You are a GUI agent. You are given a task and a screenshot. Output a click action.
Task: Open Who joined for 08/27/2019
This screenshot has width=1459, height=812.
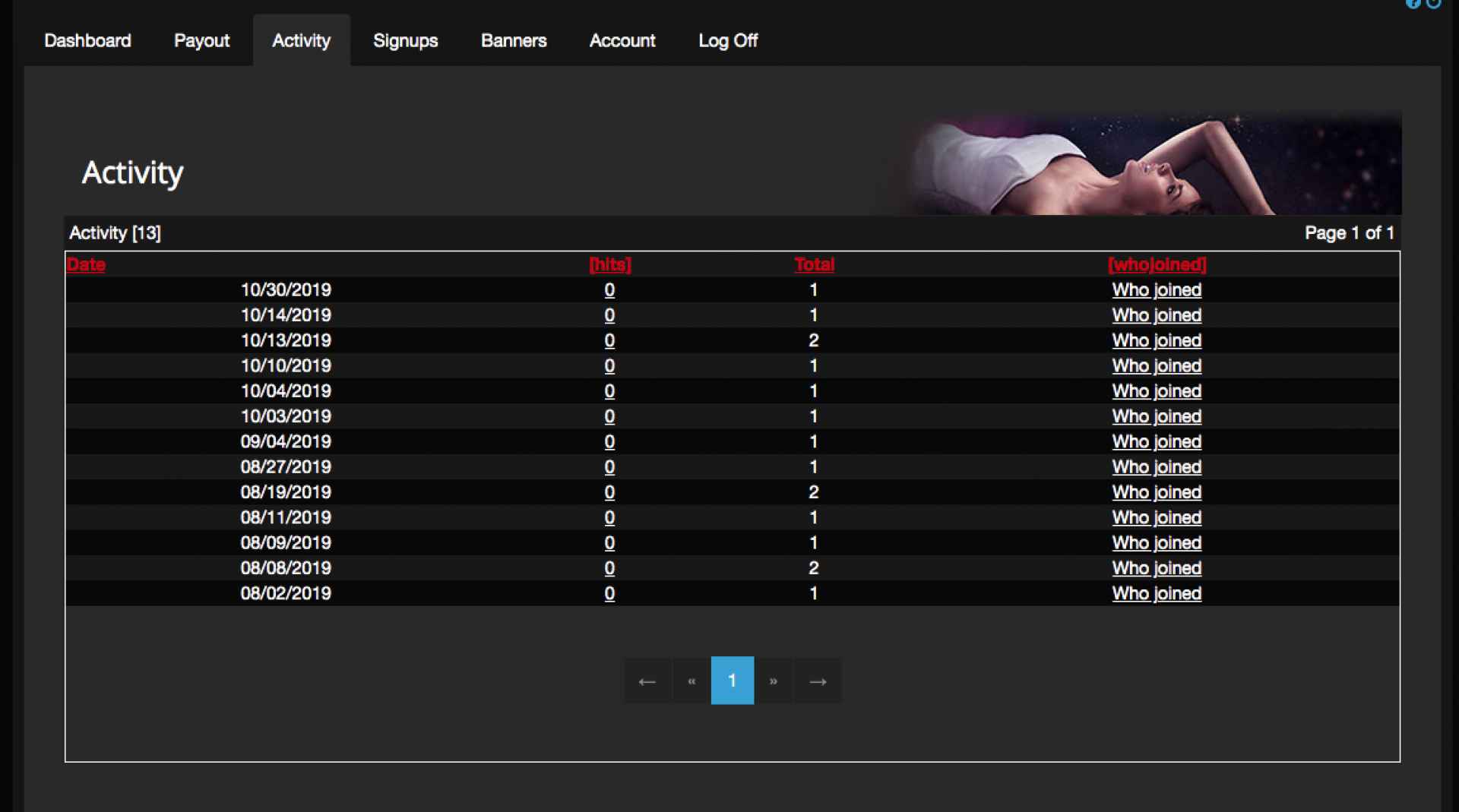(x=1157, y=466)
